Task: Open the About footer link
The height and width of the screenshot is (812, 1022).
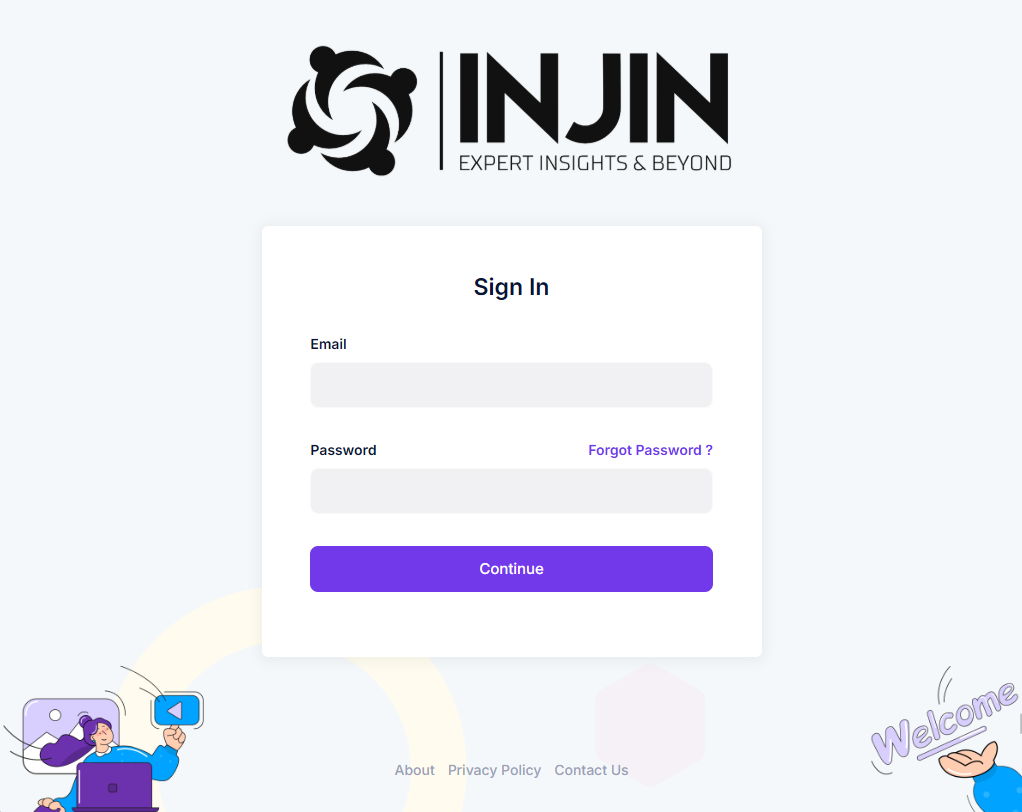Action: point(415,770)
